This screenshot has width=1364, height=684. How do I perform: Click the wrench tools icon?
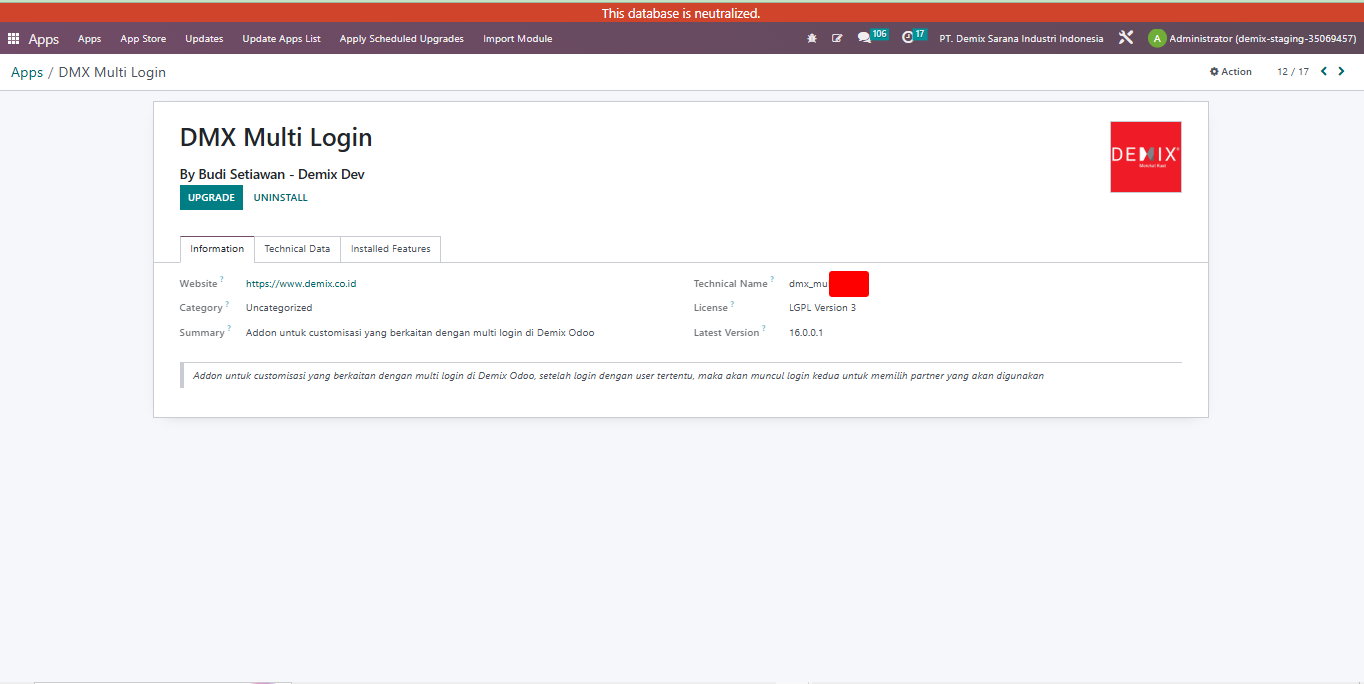point(1126,38)
